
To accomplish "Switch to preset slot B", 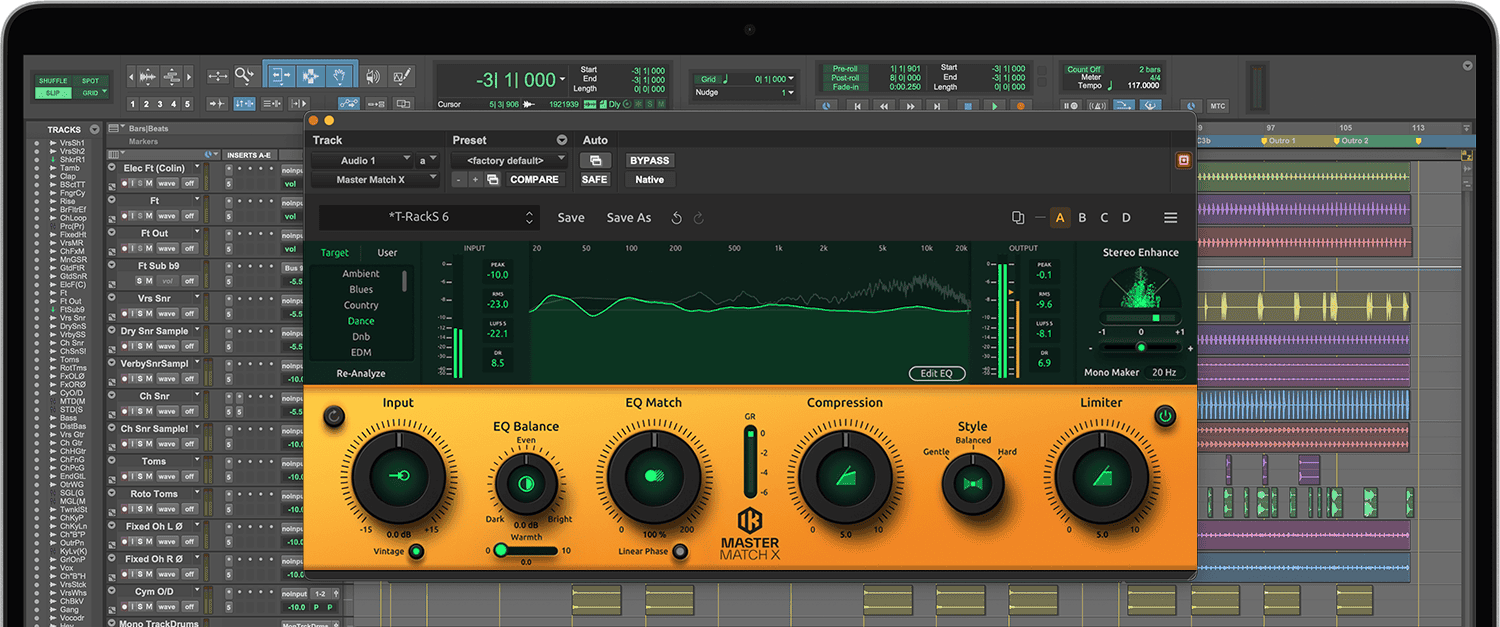I will coord(1082,218).
